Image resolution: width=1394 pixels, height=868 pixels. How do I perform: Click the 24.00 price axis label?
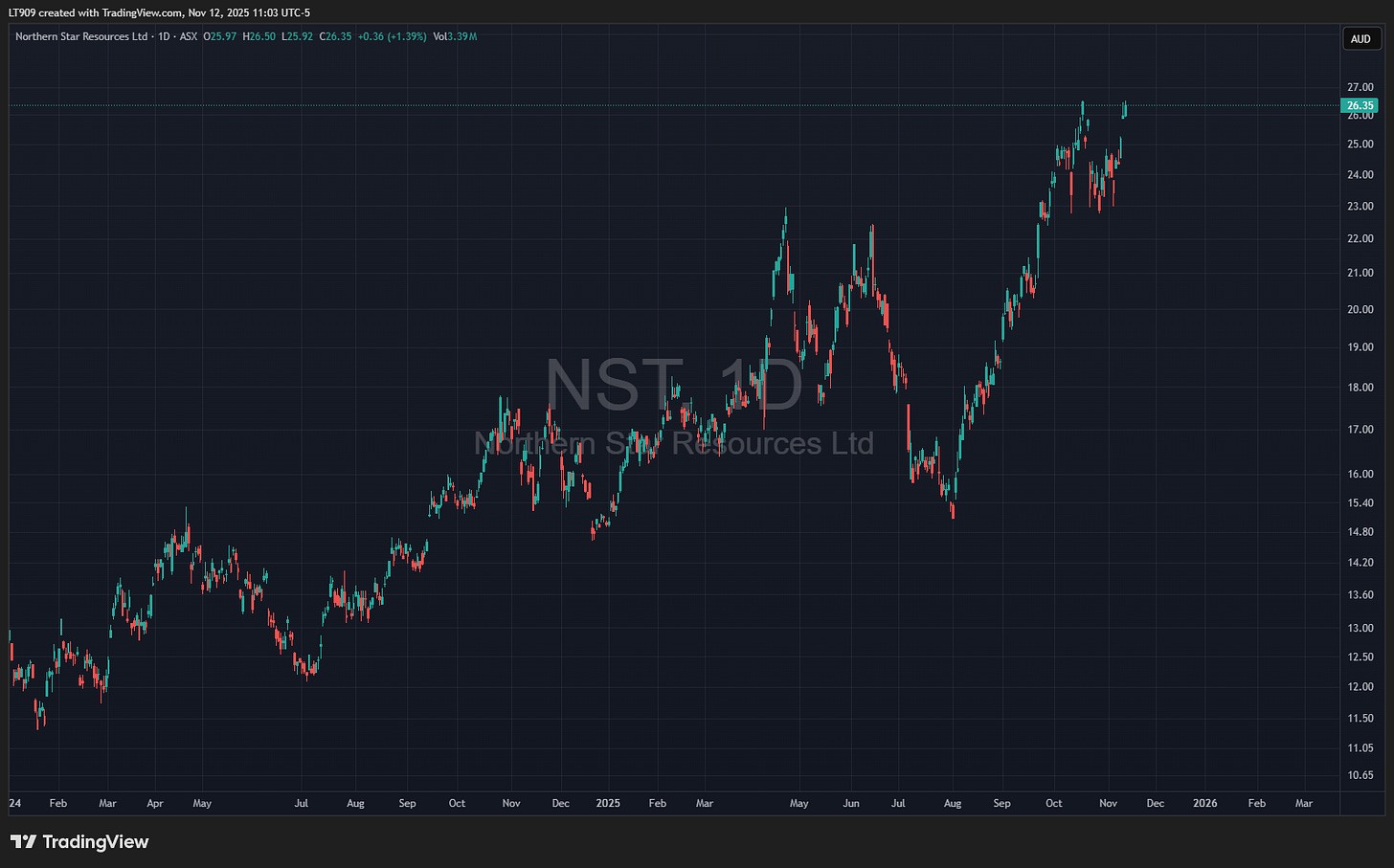pos(1360,175)
